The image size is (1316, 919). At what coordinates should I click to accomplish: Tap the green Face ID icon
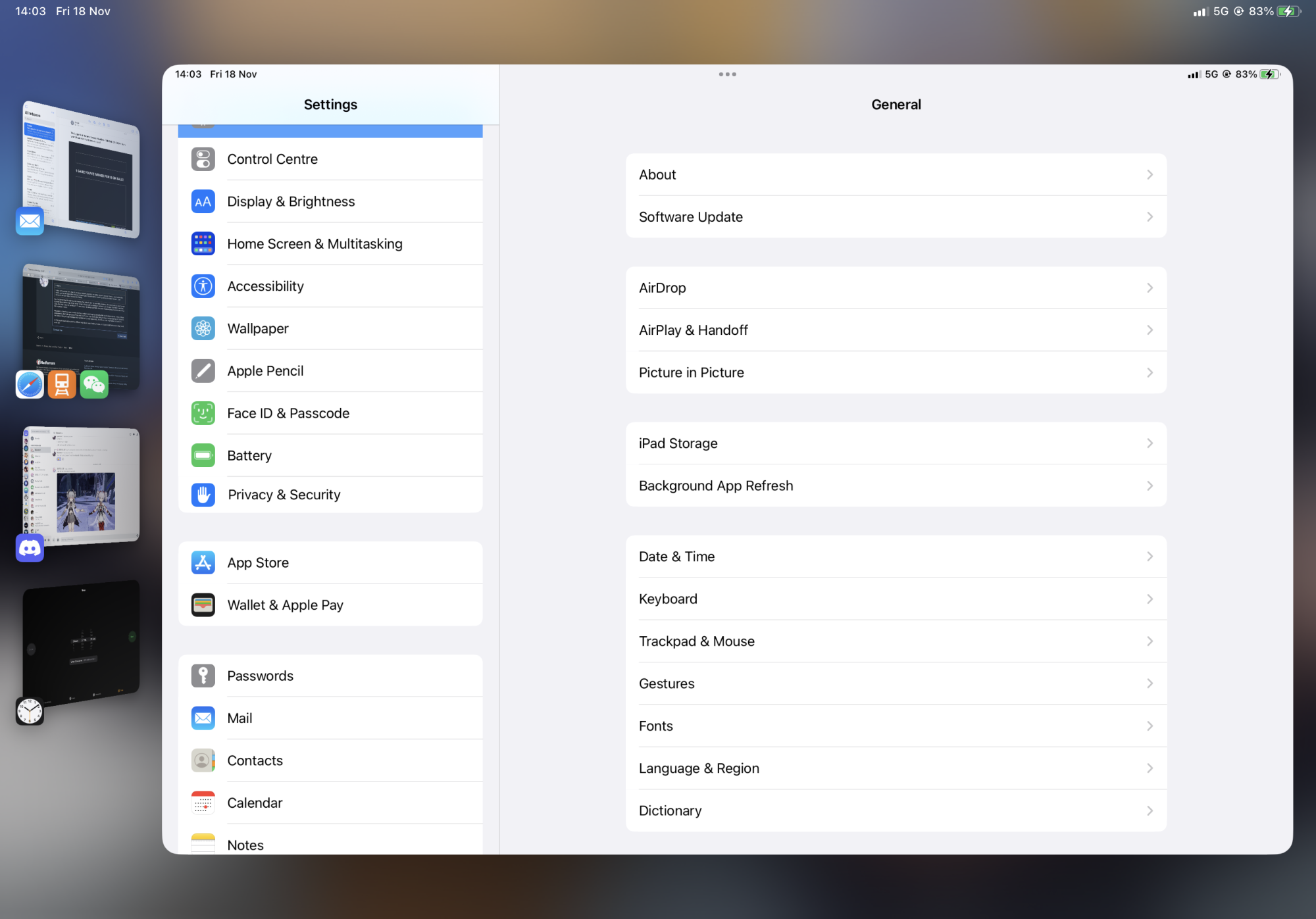(x=203, y=413)
